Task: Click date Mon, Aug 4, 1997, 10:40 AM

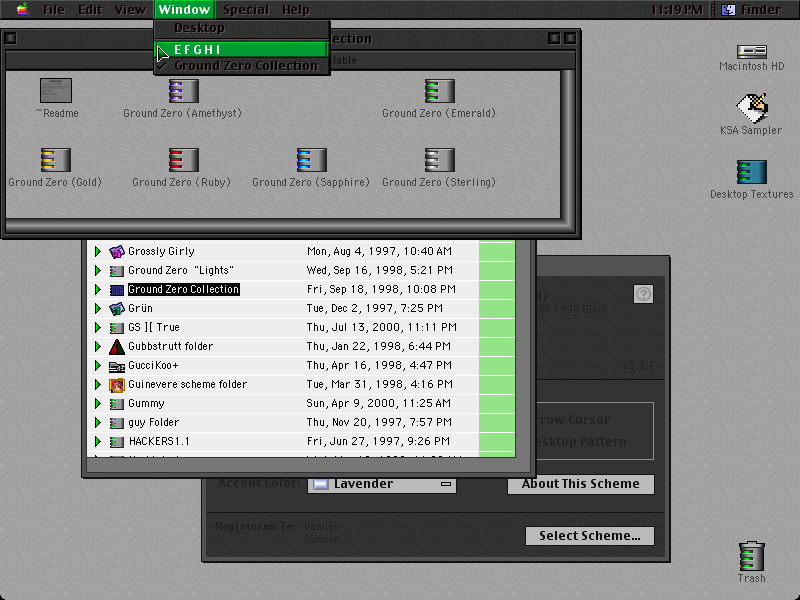Action: [379, 251]
